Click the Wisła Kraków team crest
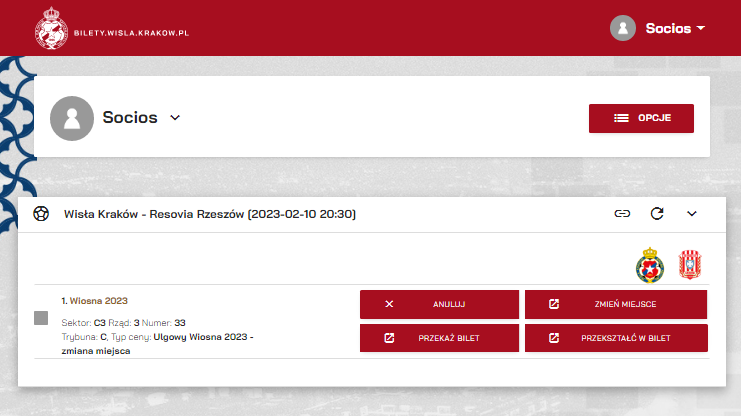741x416 pixels. pyautogui.click(x=650, y=265)
